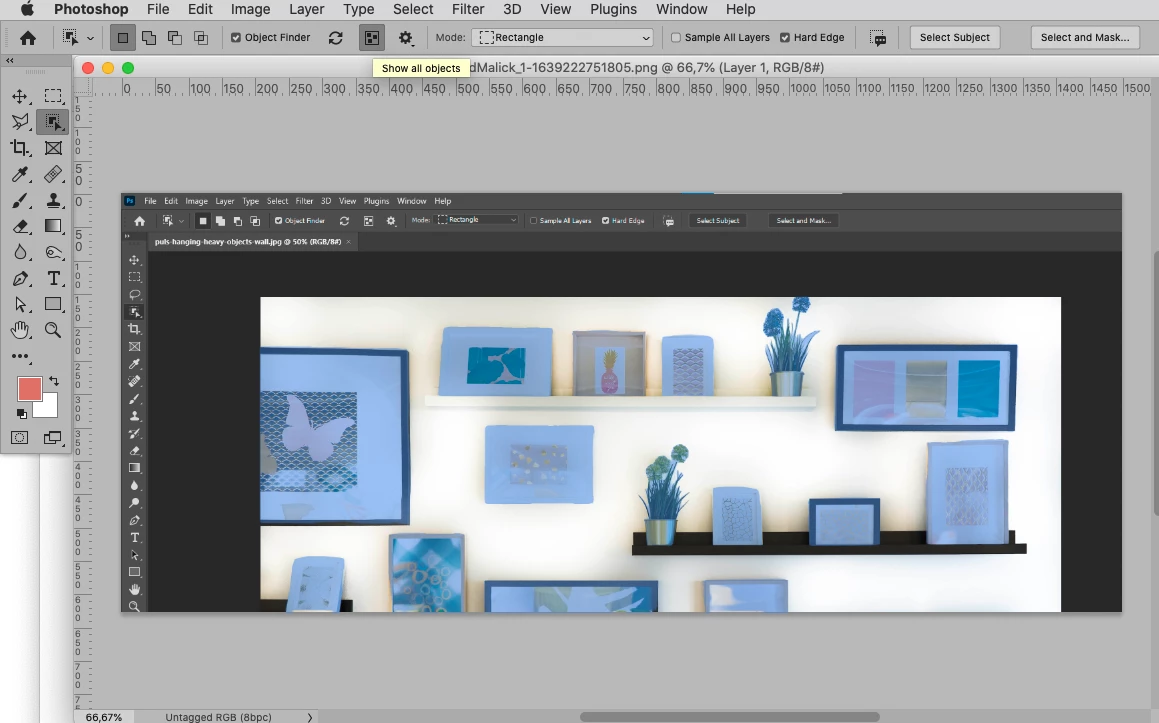This screenshot has height=723, width=1159.
Task: Click the vertical scrollbar on right edge
Action: coord(1155,384)
